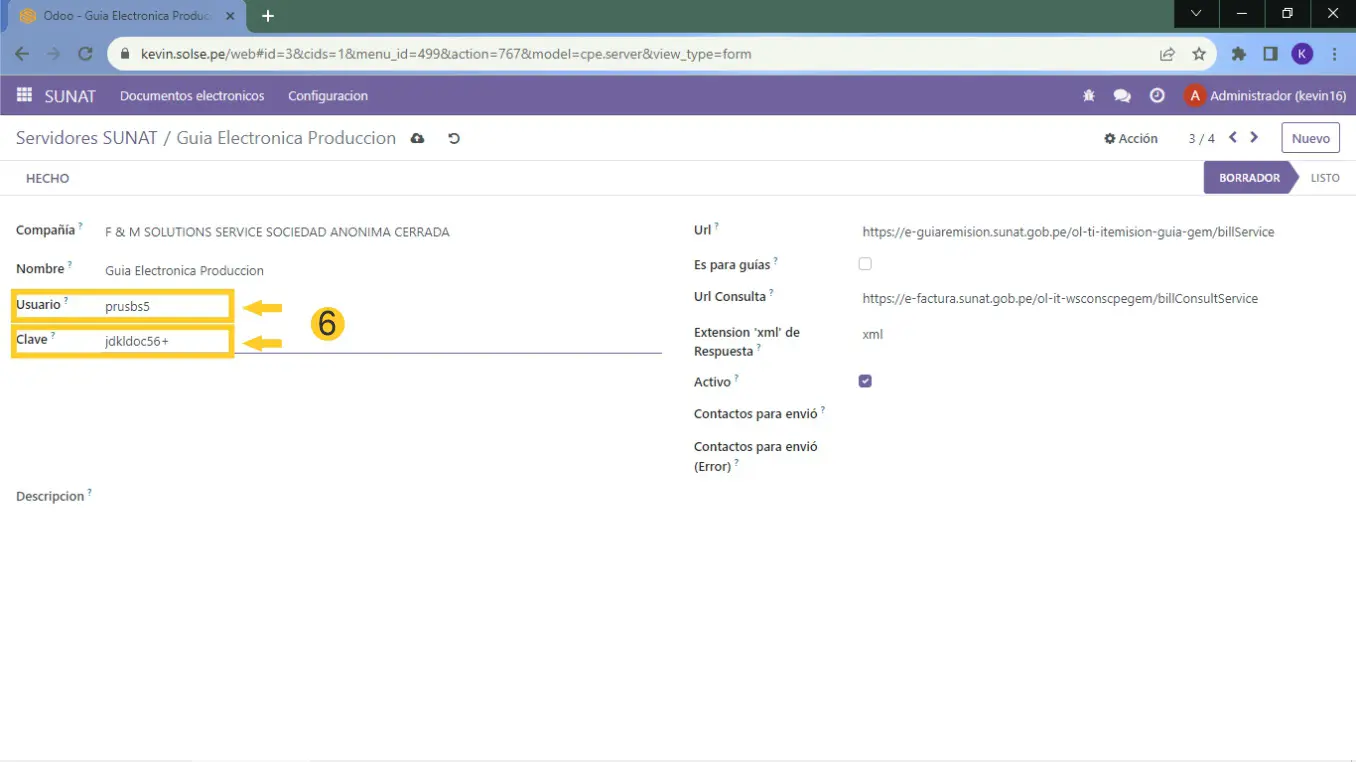
Task: Open the Acción dropdown menu
Action: 1131,139
